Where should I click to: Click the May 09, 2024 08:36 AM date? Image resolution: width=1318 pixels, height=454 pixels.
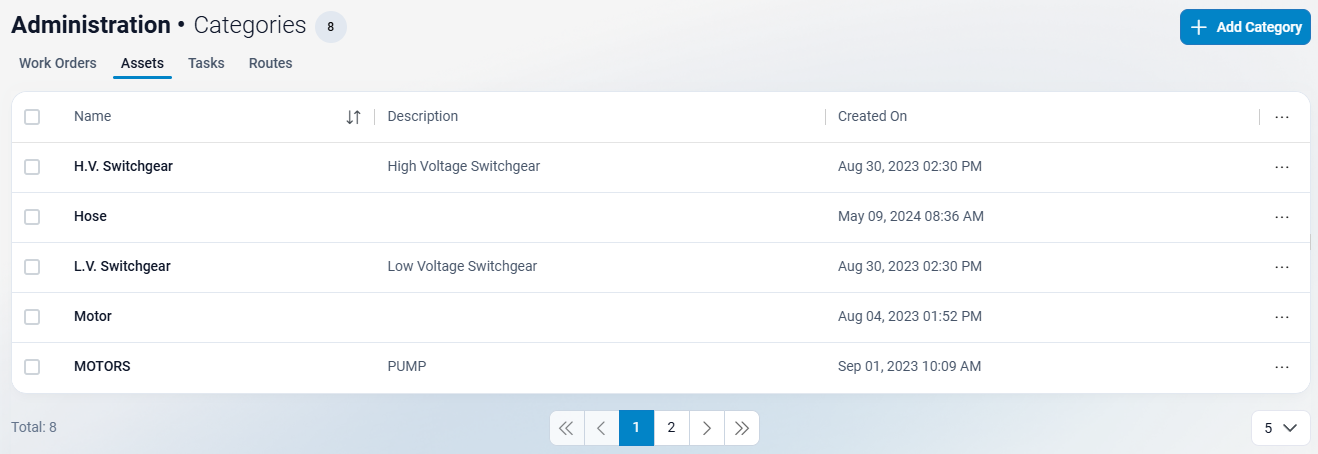click(x=910, y=216)
